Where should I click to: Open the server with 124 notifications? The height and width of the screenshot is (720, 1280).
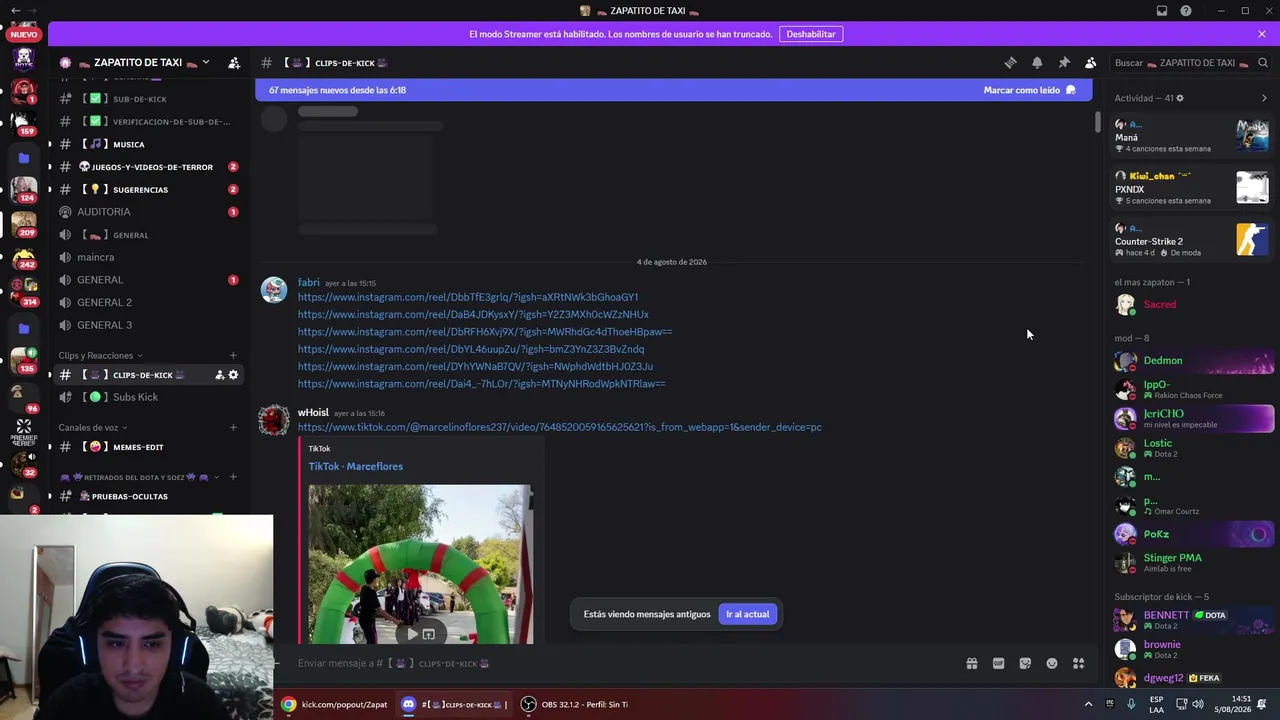click(x=23, y=188)
